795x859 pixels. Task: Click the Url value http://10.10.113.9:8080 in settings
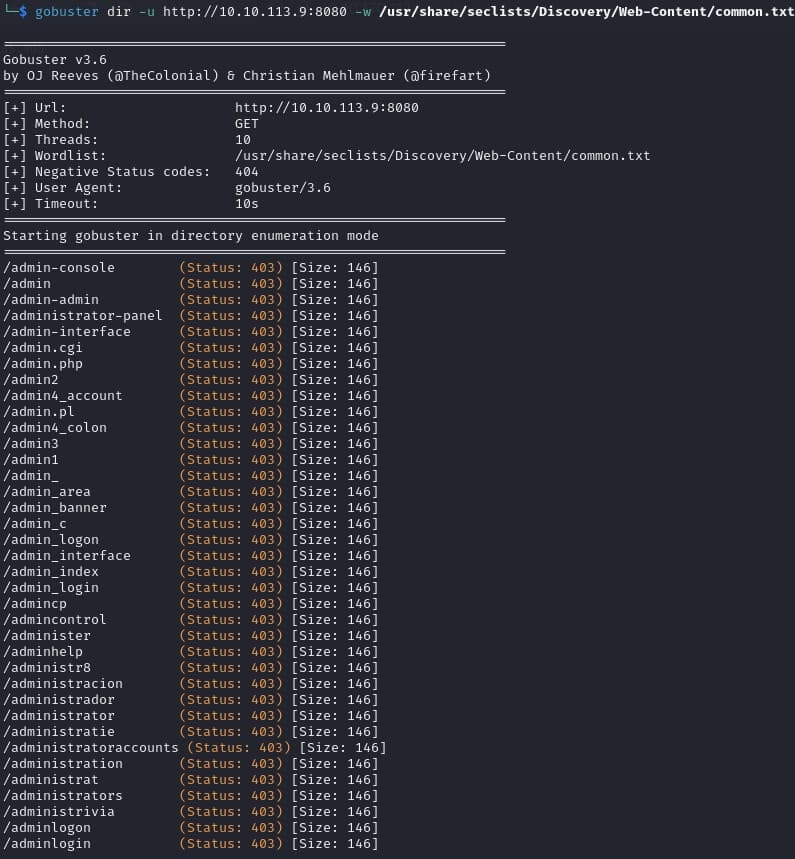click(326, 108)
